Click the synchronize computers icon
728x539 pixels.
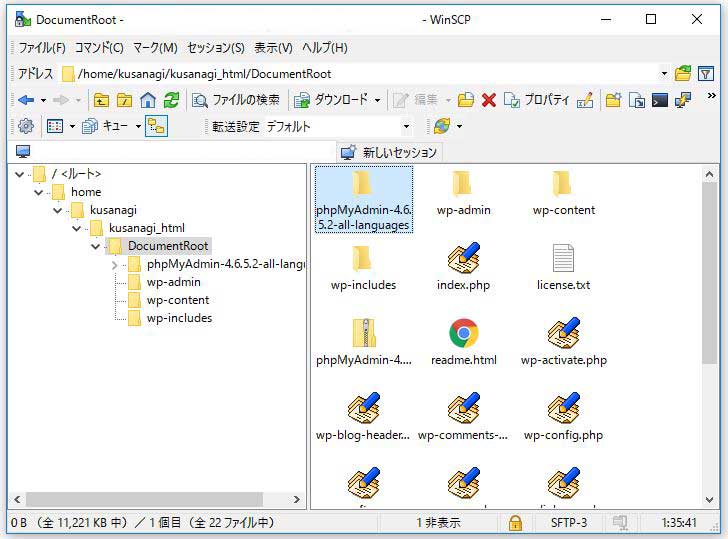683,100
